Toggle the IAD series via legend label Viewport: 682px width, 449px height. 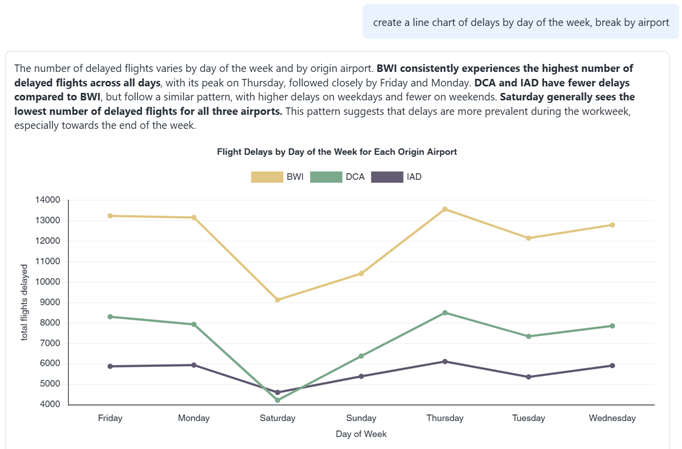pos(414,177)
